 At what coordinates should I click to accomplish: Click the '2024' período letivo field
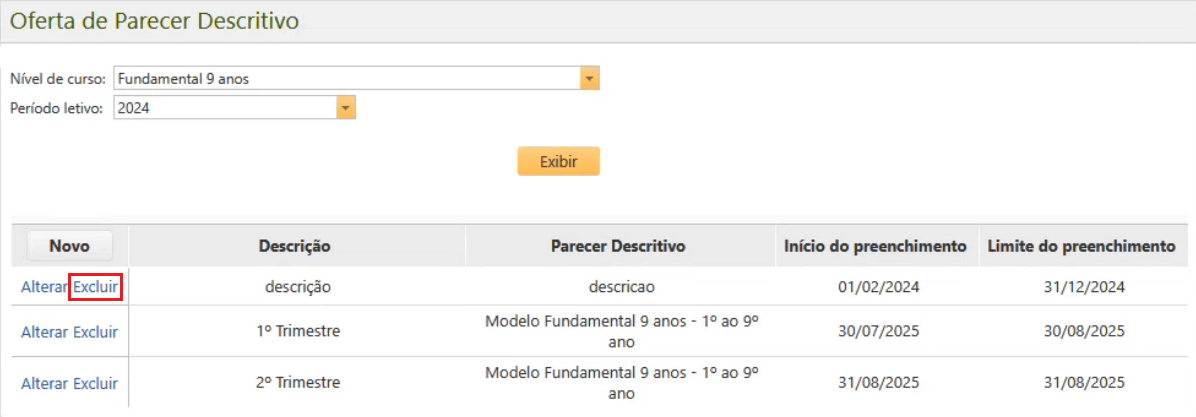pyautogui.click(x=225, y=108)
